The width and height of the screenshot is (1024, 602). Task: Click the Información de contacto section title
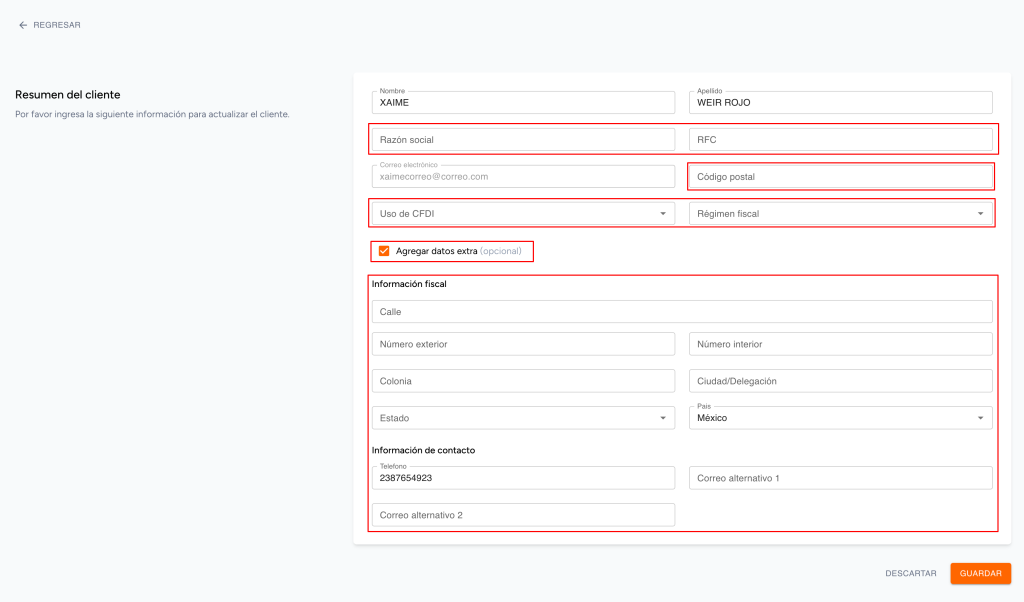pos(423,451)
